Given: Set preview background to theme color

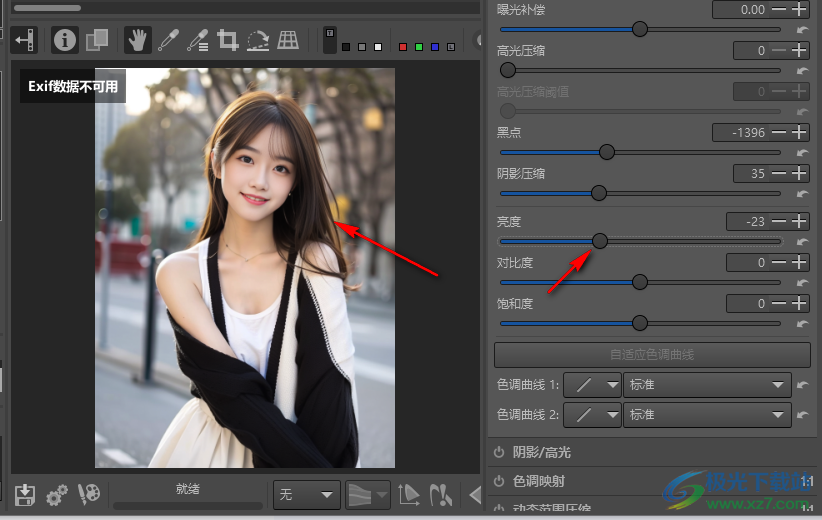Looking at the screenshot, I should (x=330, y=40).
